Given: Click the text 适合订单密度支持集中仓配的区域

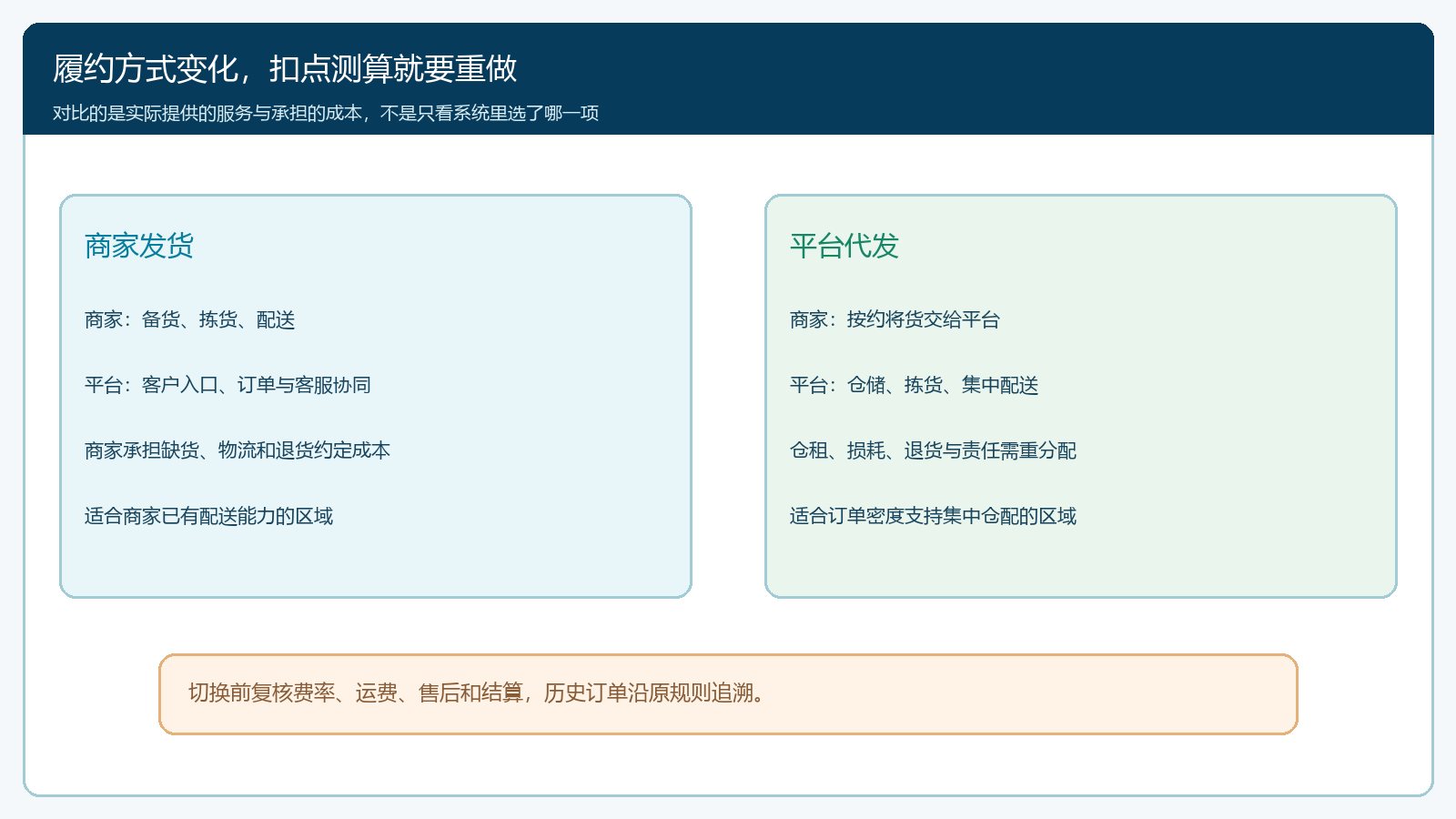Looking at the screenshot, I should (x=934, y=516).
